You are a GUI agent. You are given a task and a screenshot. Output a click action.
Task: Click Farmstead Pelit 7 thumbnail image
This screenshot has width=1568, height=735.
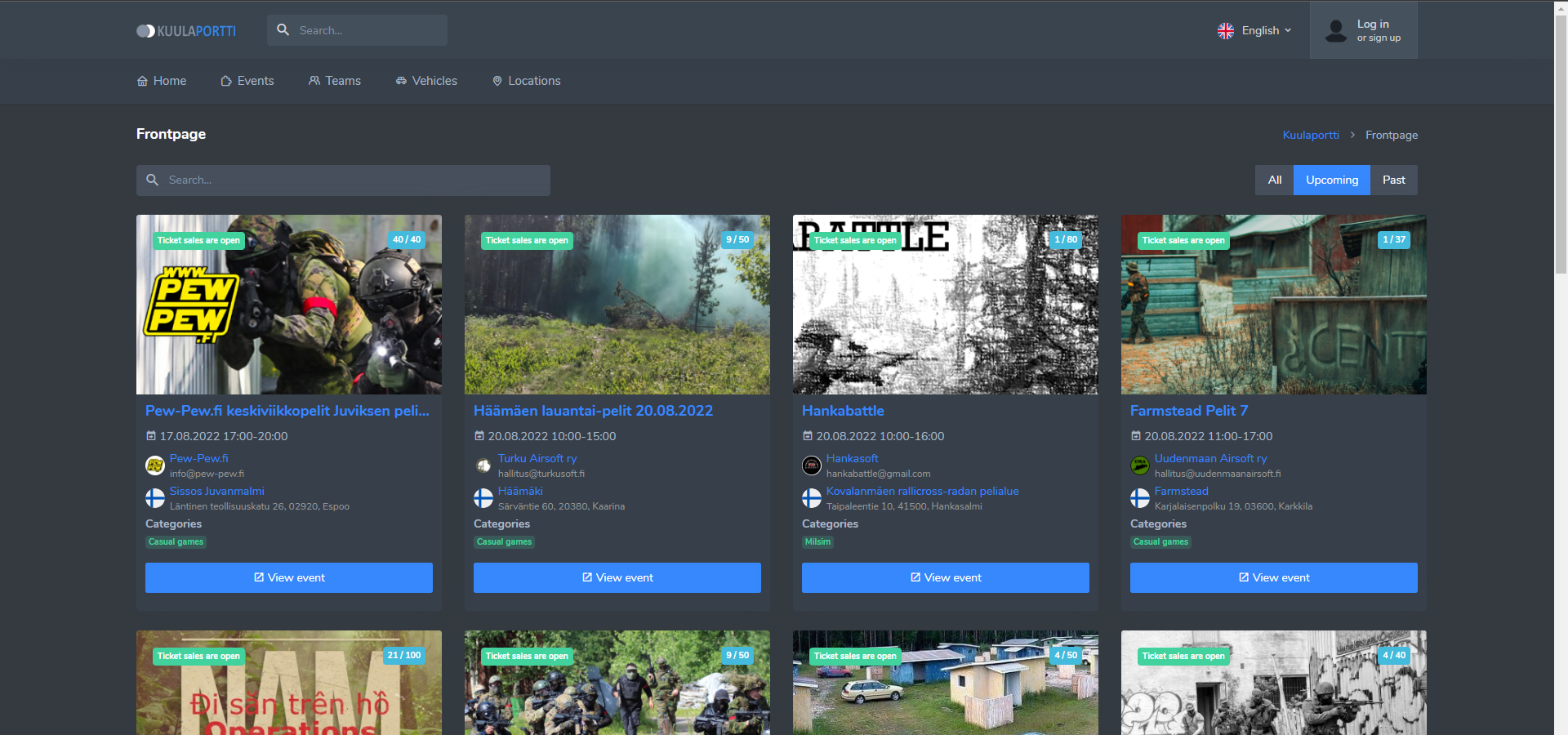[x=1274, y=305]
